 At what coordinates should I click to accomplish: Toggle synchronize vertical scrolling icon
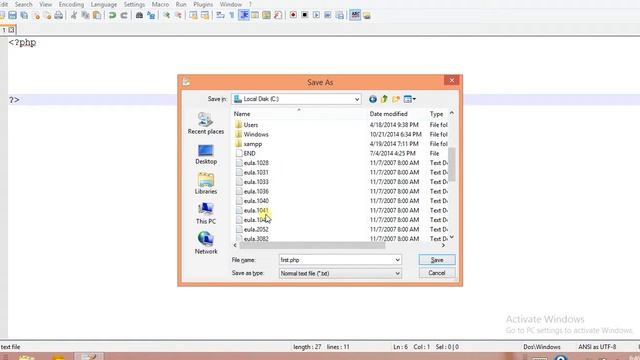(193, 15)
